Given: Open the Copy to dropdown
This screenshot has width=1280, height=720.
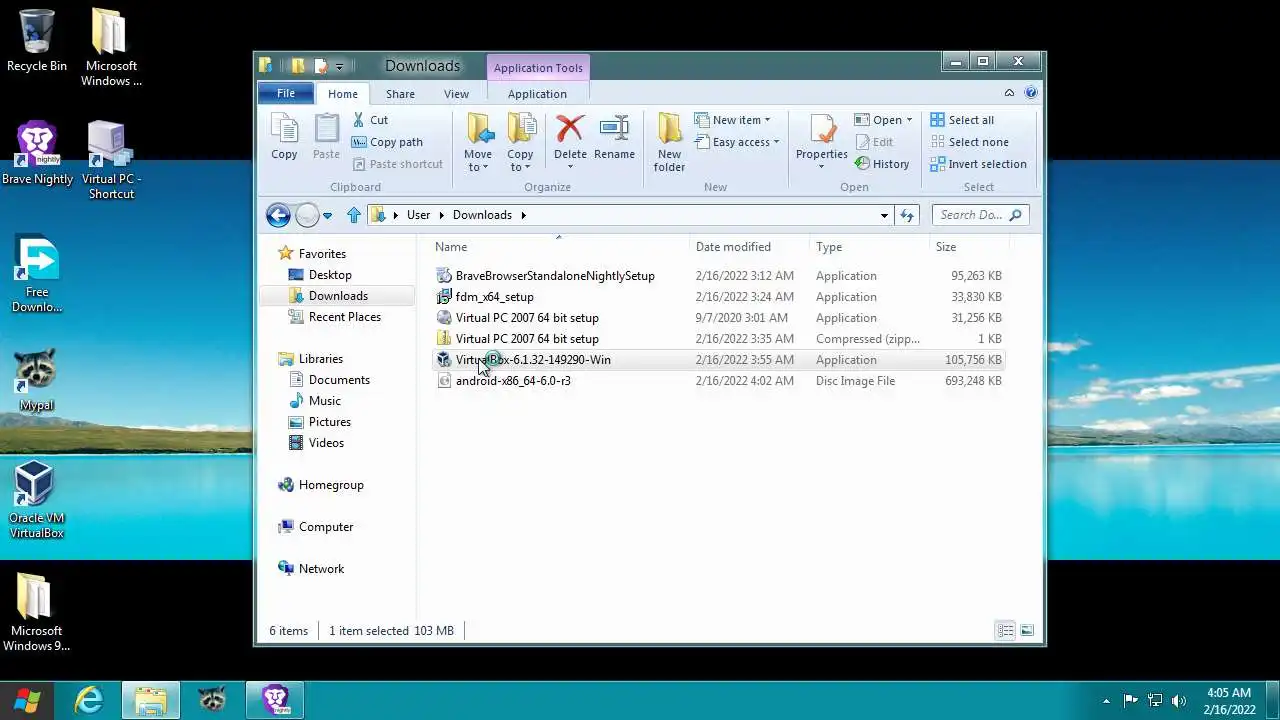Looking at the screenshot, I should tap(520, 161).
